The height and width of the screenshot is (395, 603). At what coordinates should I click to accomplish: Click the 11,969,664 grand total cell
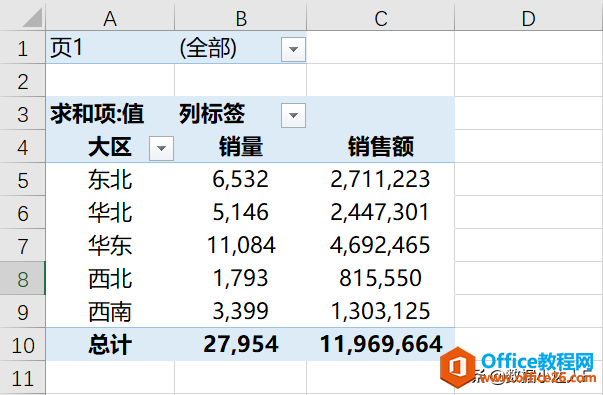(381, 345)
